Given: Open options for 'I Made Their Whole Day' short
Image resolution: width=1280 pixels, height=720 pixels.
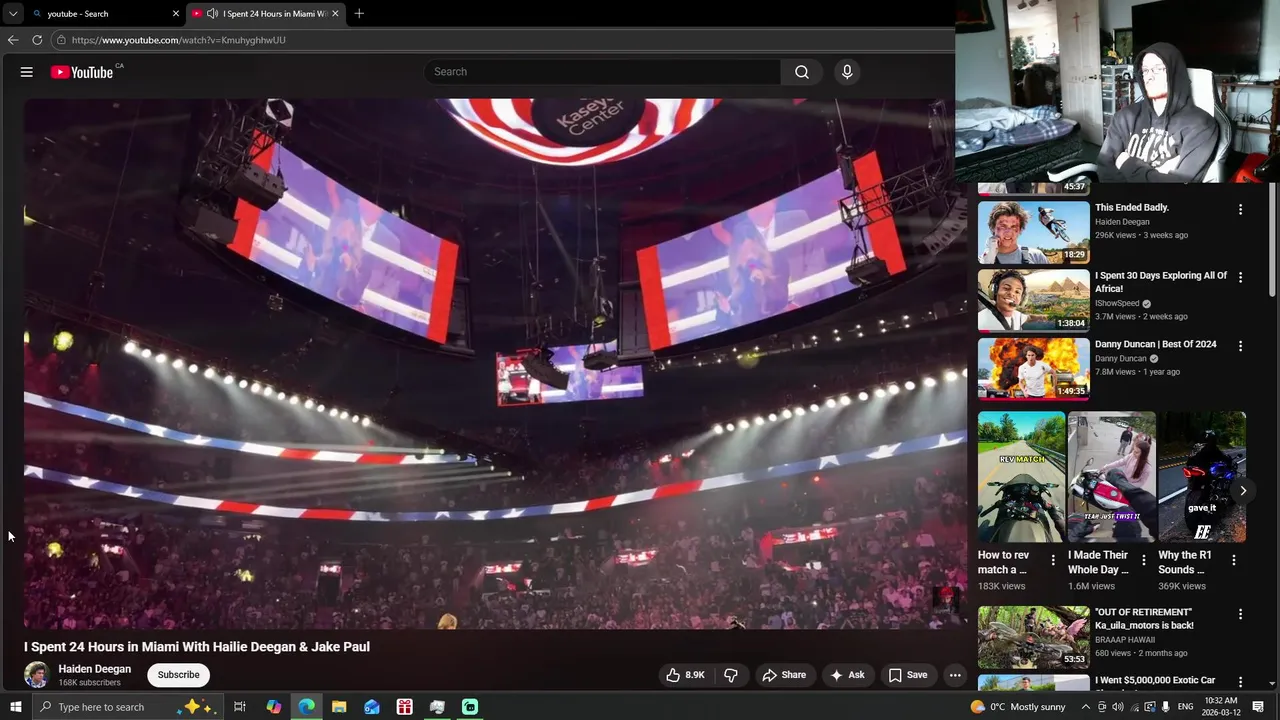Looking at the screenshot, I should (x=1143, y=561).
